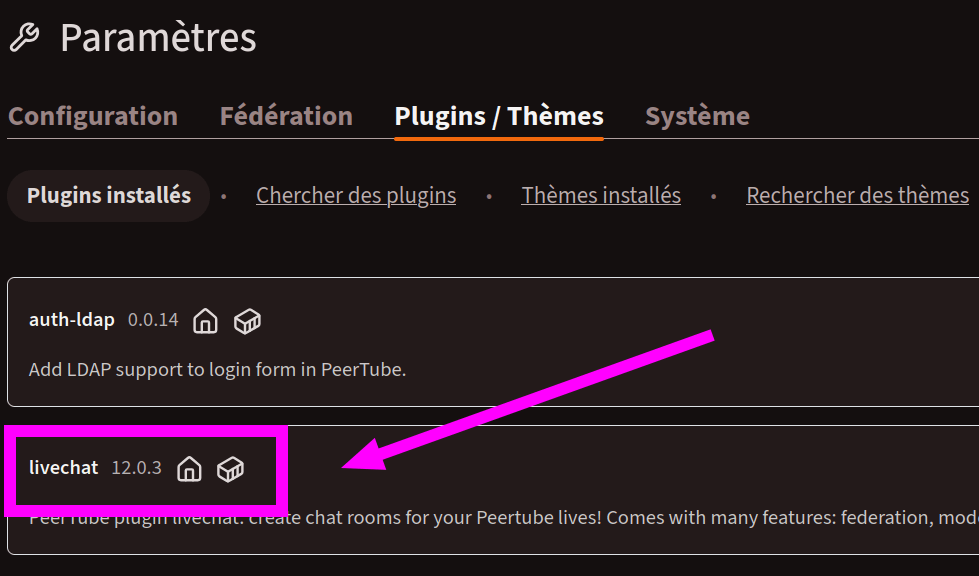Open the auth-ldap npm package icon
The height and width of the screenshot is (576, 979).
coord(247,321)
